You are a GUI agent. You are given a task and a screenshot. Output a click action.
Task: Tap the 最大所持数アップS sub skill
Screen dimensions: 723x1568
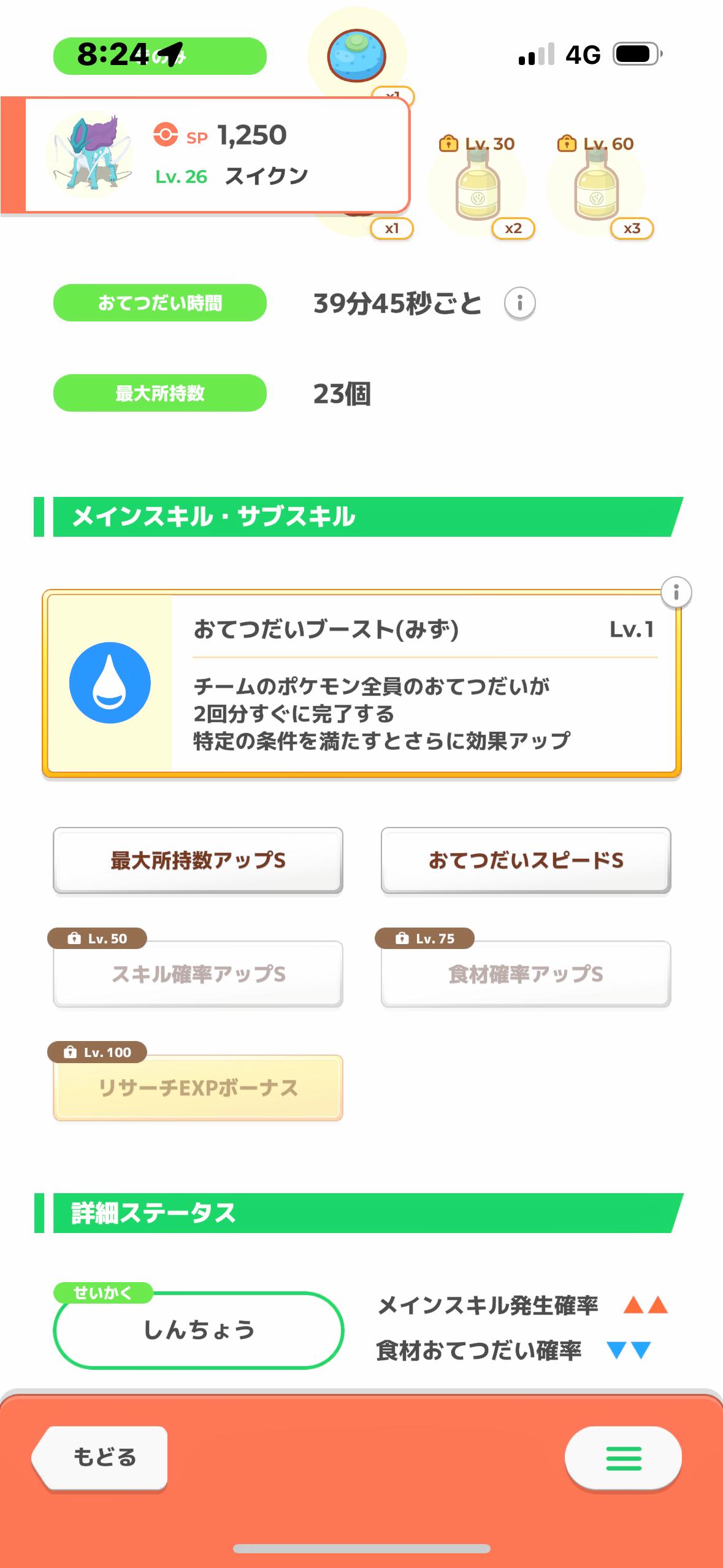tap(197, 860)
